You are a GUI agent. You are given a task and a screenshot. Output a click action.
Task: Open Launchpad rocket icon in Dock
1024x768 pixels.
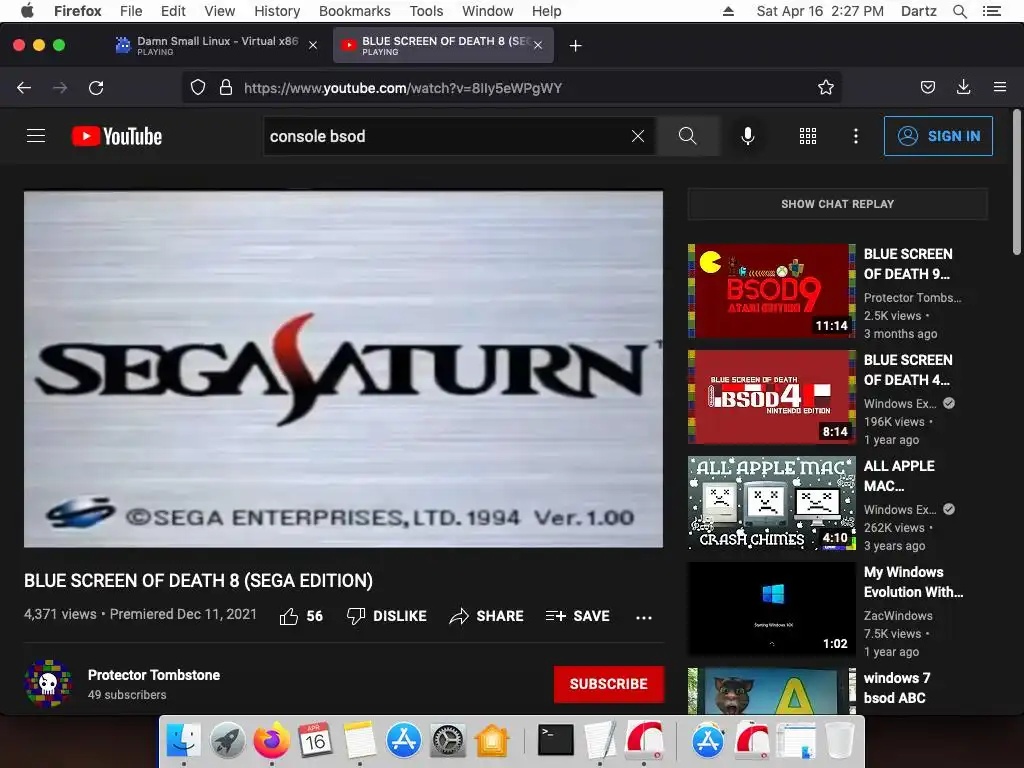tap(227, 741)
